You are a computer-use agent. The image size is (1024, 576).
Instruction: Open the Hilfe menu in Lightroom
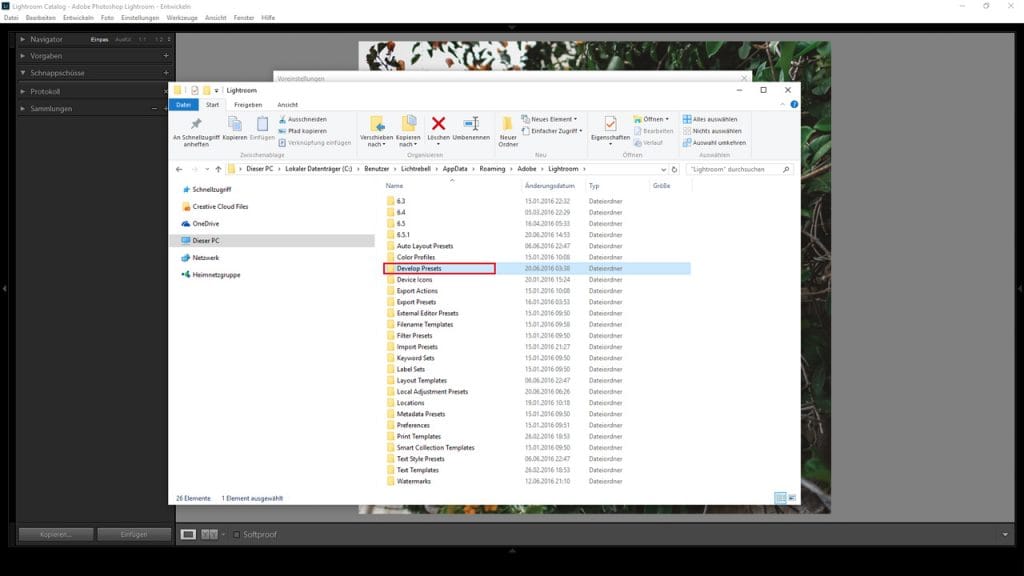pyautogui.click(x=268, y=18)
